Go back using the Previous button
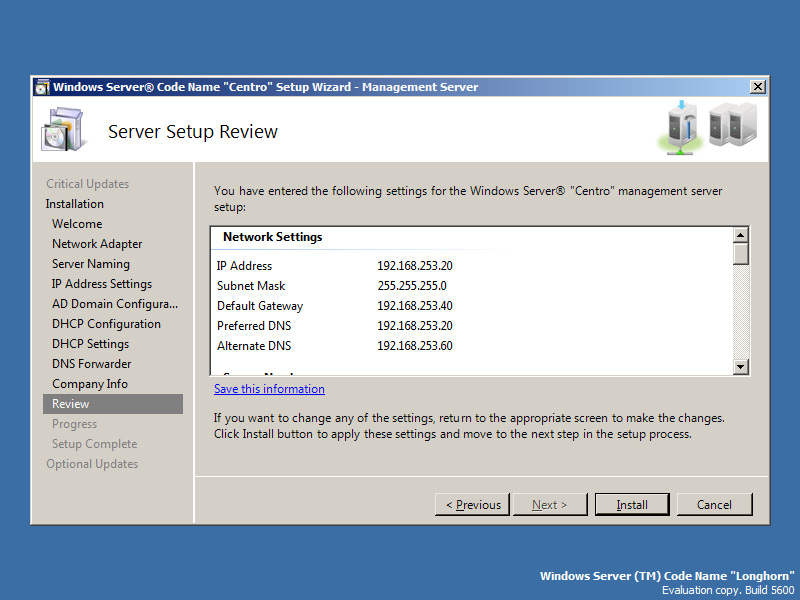 472,505
